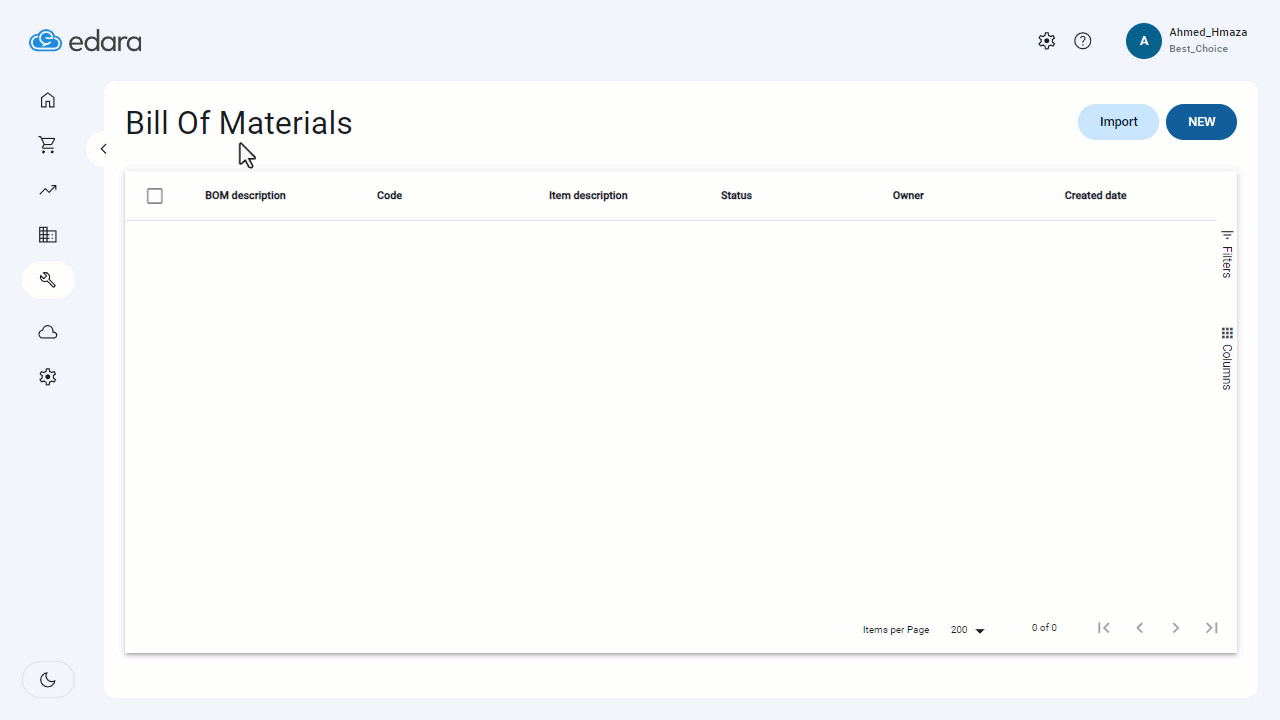This screenshot has height=720, width=1280.
Task: Open the Home icon in sidebar
Action: [47, 100]
